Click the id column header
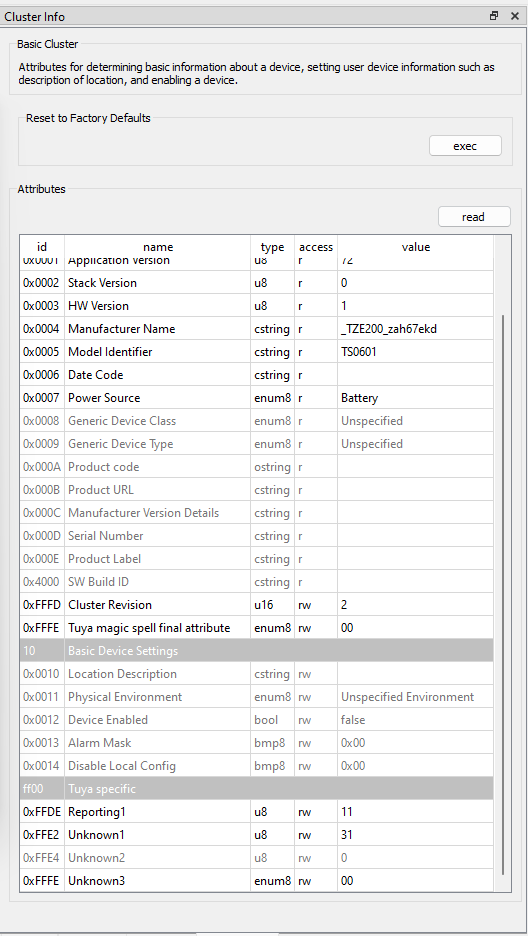This screenshot has width=528, height=936. (42, 247)
